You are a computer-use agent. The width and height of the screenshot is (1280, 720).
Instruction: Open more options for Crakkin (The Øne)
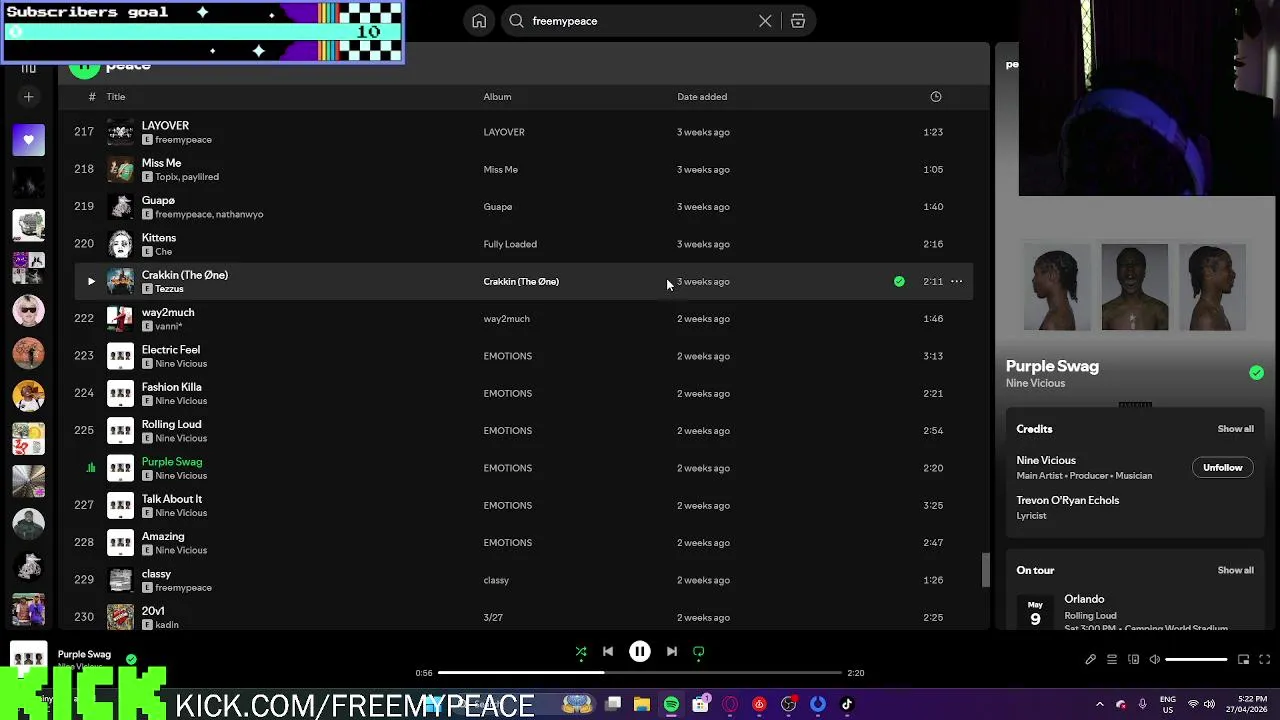tap(956, 282)
